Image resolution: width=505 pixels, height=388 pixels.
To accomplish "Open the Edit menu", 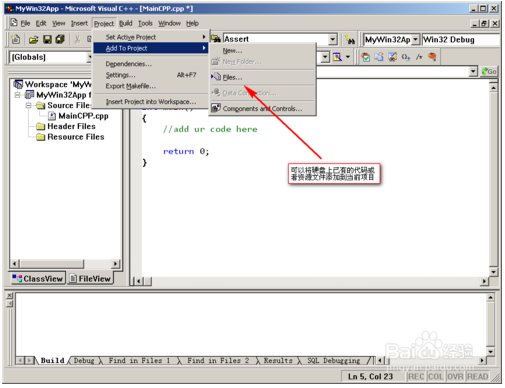I will coord(41,23).
